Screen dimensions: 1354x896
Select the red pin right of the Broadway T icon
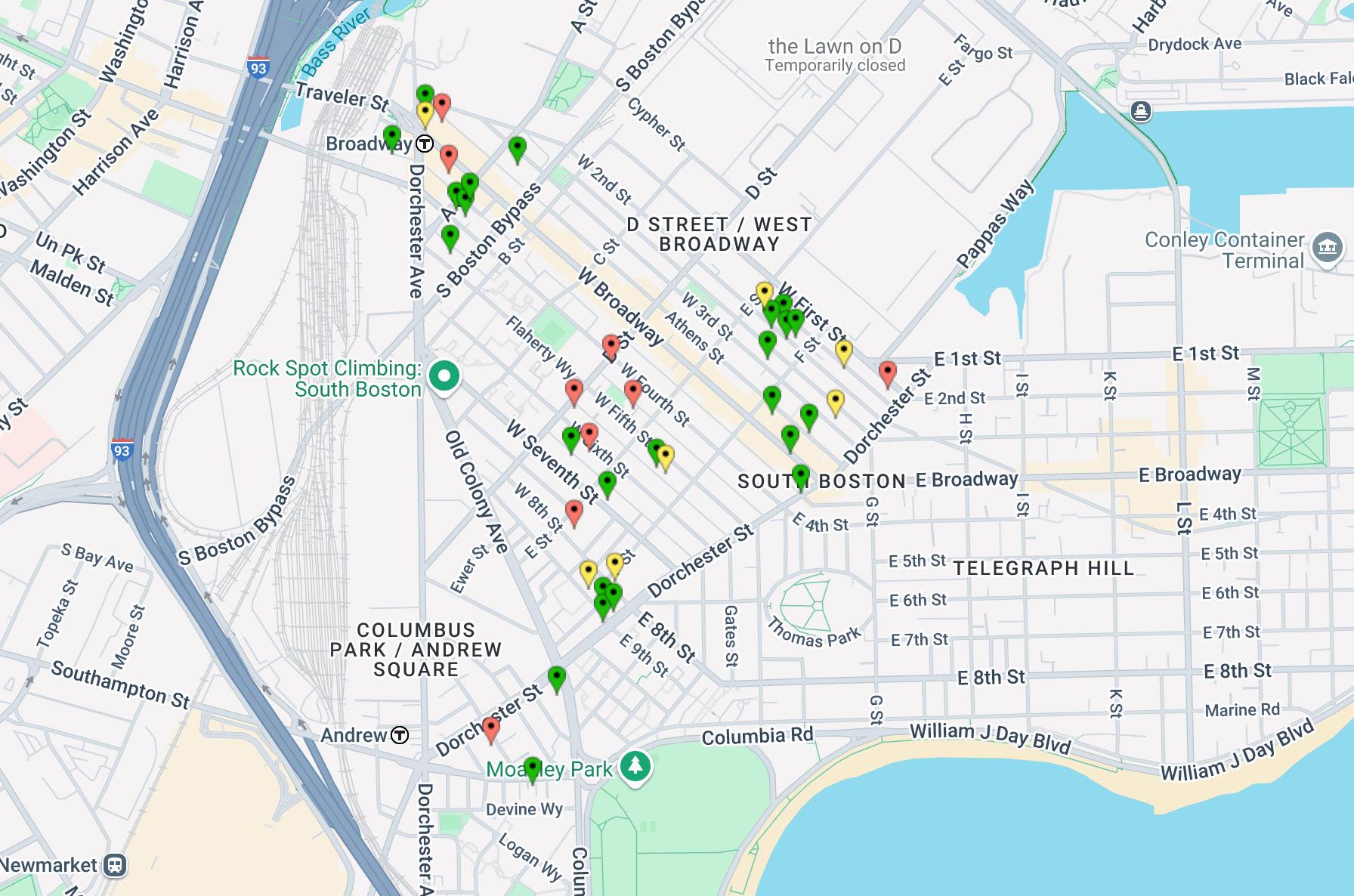tap(449, 159)
